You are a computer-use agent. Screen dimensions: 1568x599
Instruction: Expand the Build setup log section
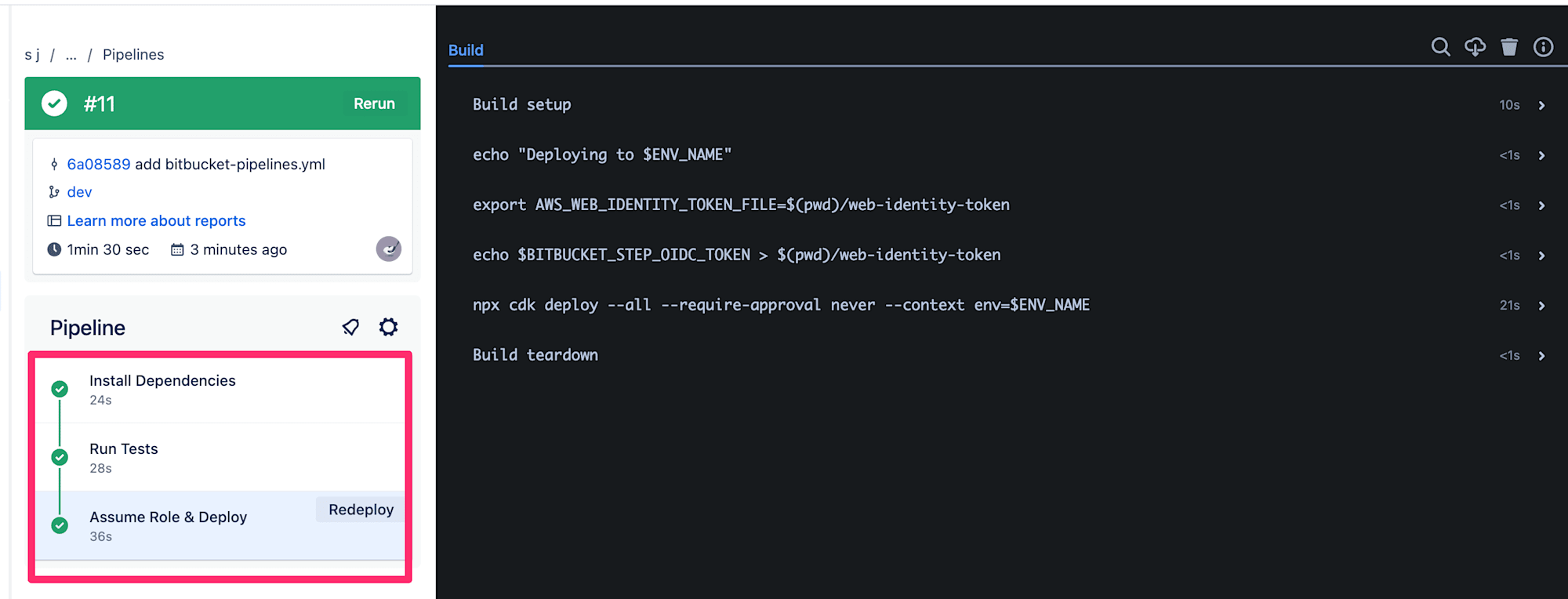click(1007, 105)
